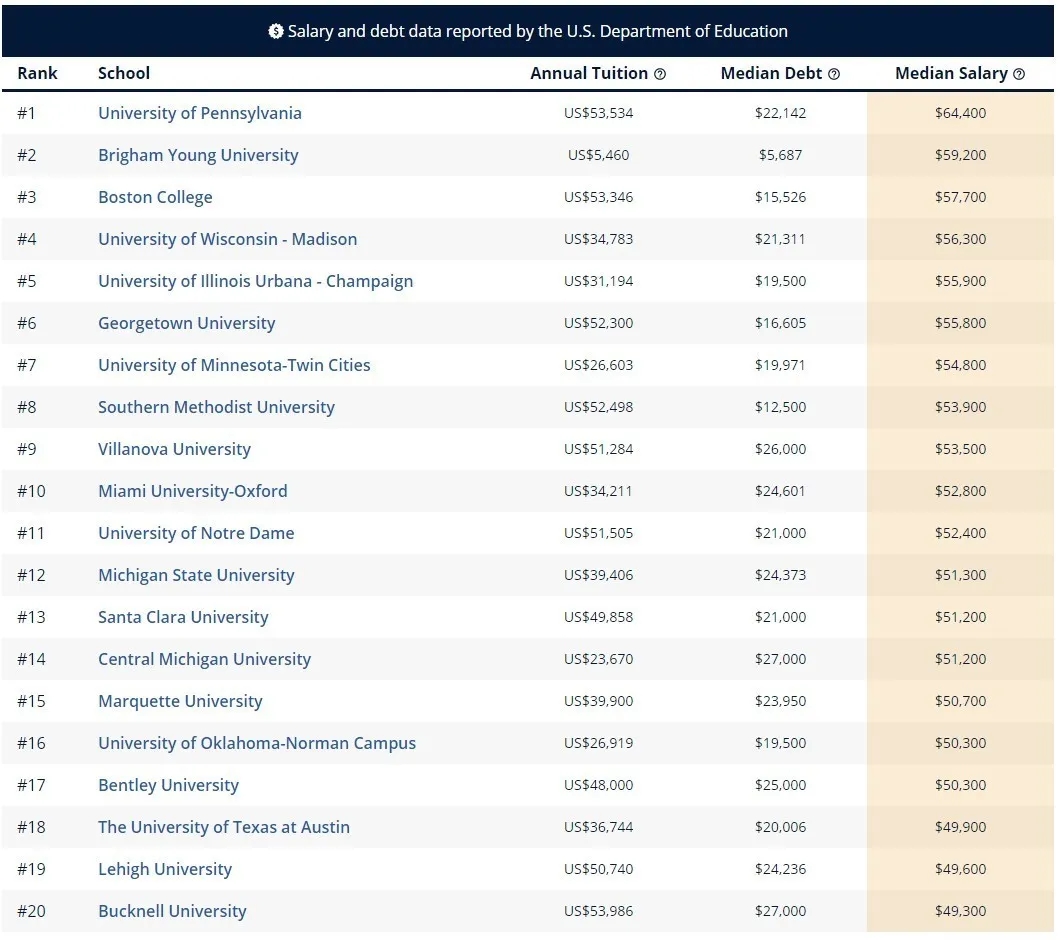Click the dollar icon in the banner
1060x940 pixels.
276,31
